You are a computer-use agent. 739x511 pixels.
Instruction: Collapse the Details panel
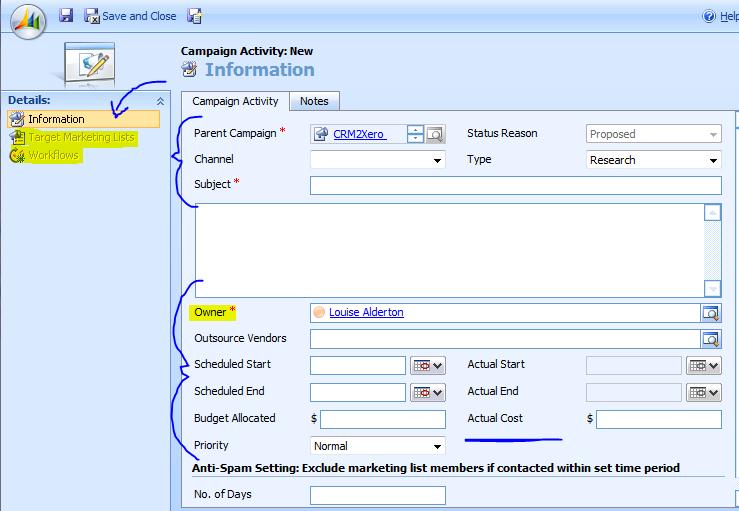tap(160, 101)
